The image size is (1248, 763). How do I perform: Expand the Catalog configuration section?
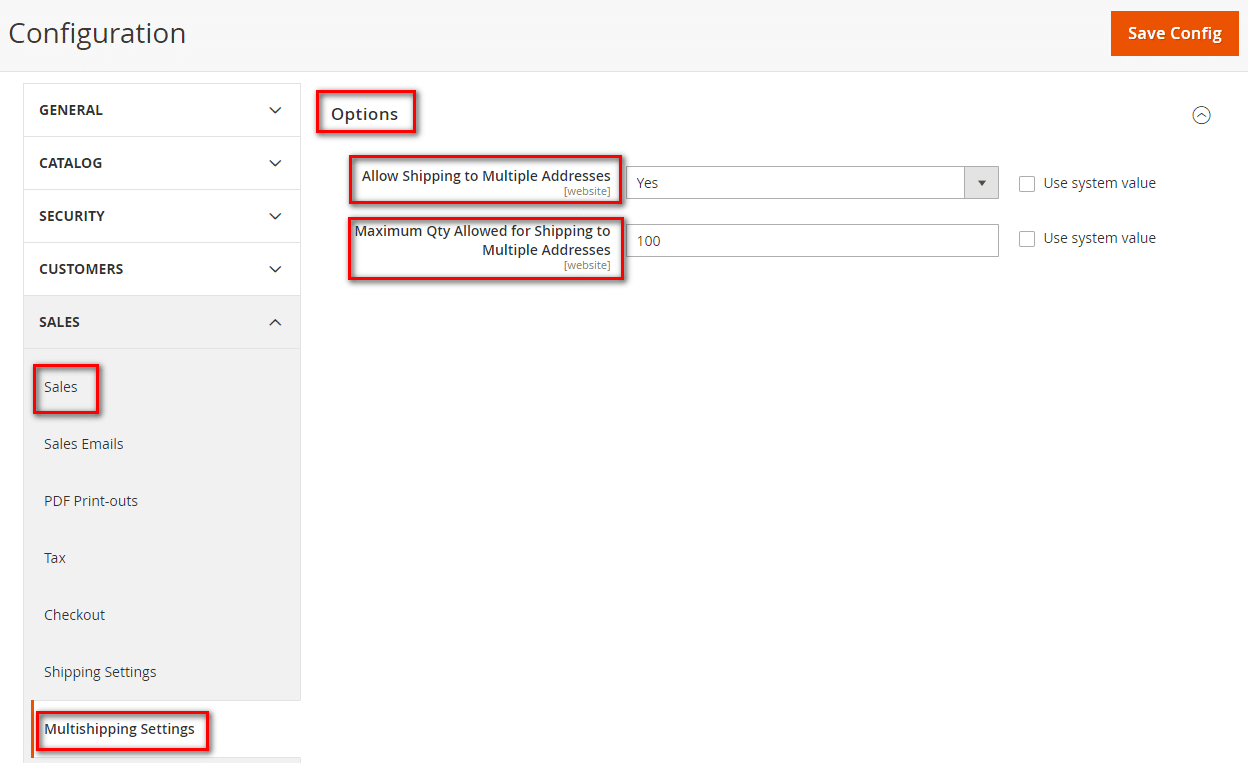(x=161, y=163)
